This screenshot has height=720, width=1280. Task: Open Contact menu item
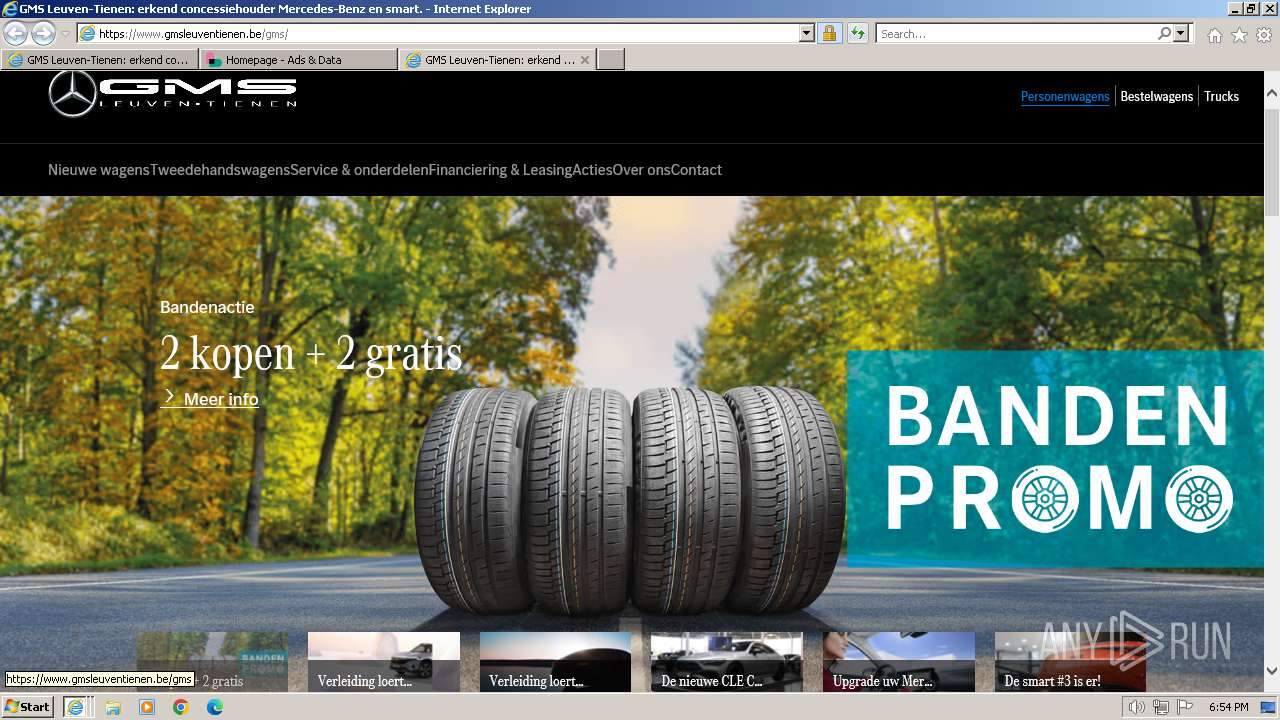pyautogui.click(x=696, y=170)
